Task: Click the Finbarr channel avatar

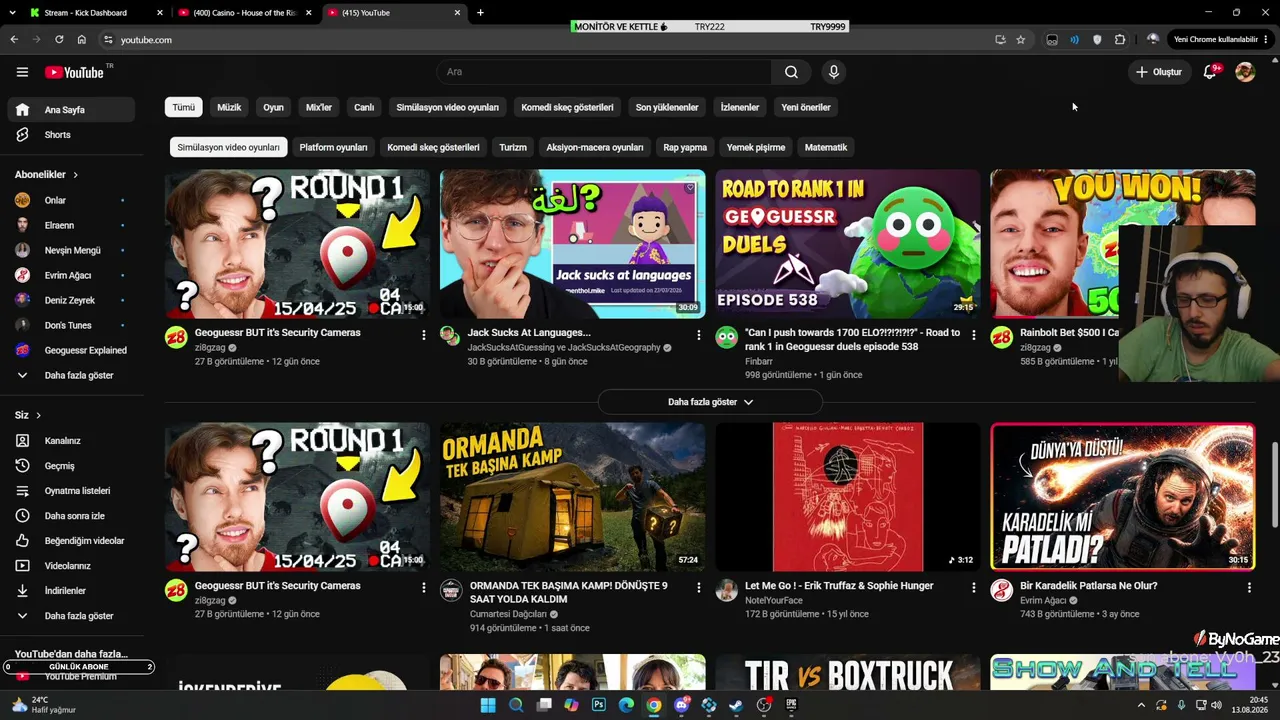Action: click(x=727, y=337)
